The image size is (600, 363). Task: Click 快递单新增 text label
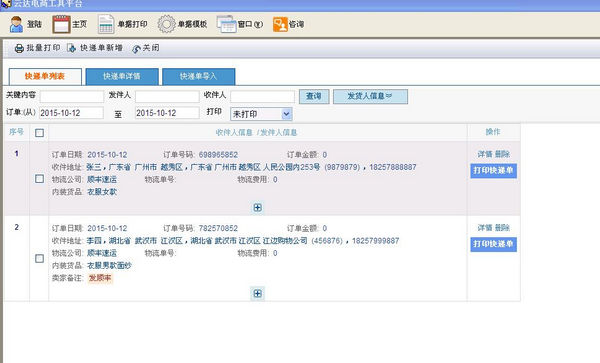pyautogui.click(x=101, y=48)
